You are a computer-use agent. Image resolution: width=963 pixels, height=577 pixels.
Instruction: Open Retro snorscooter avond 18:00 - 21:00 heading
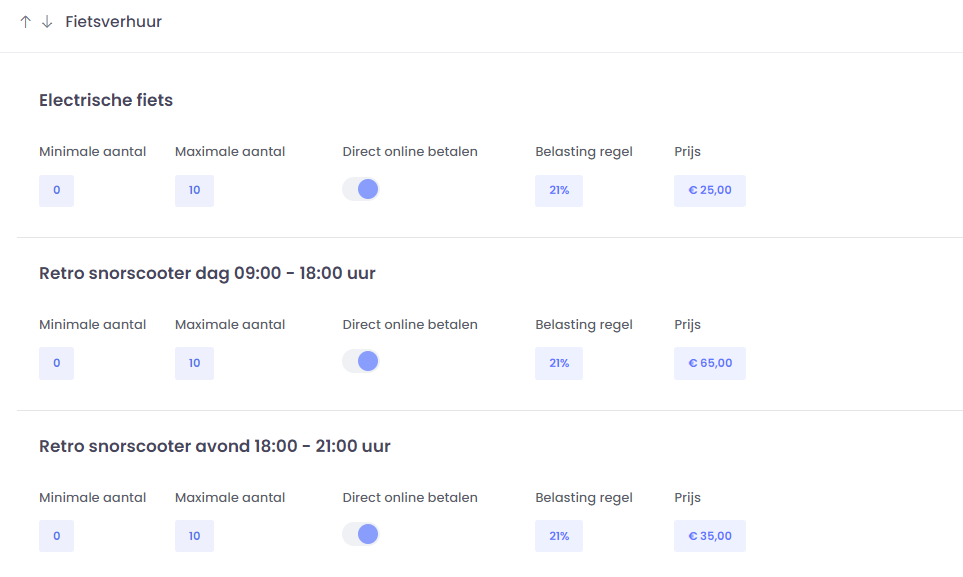[x=214, y=446]
